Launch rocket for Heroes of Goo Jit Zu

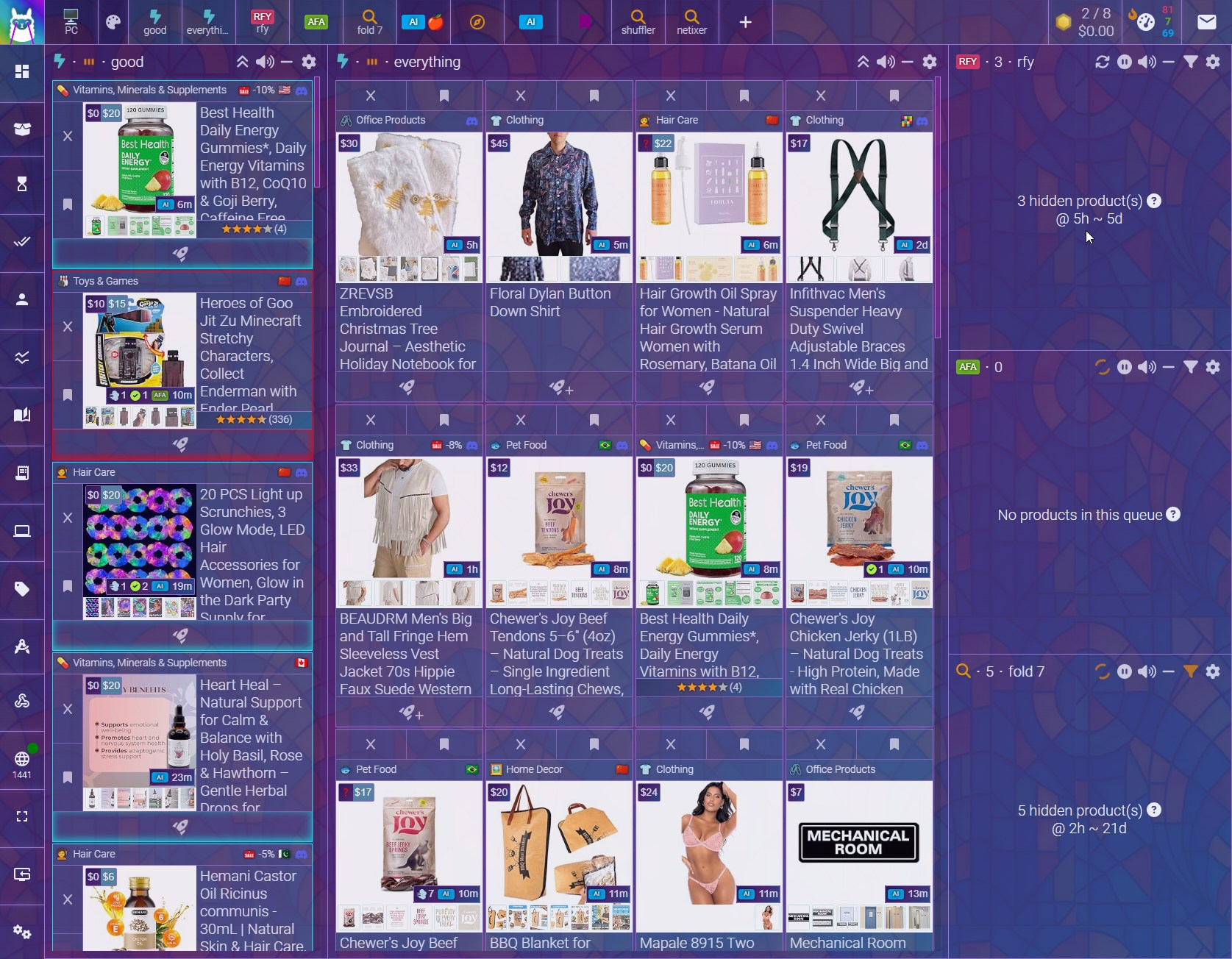tap(181, 444)
